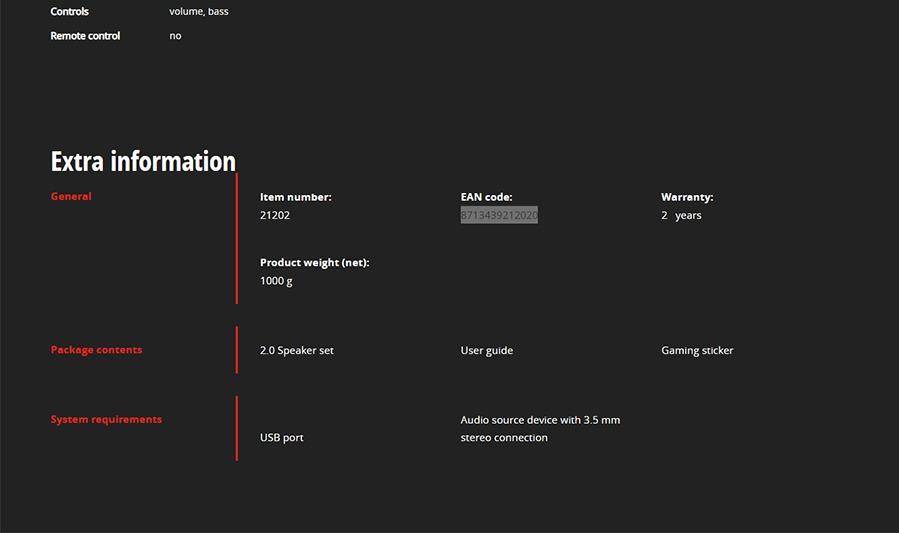Select the red 'General' section label
899x533 pixels.
[71, 196]
